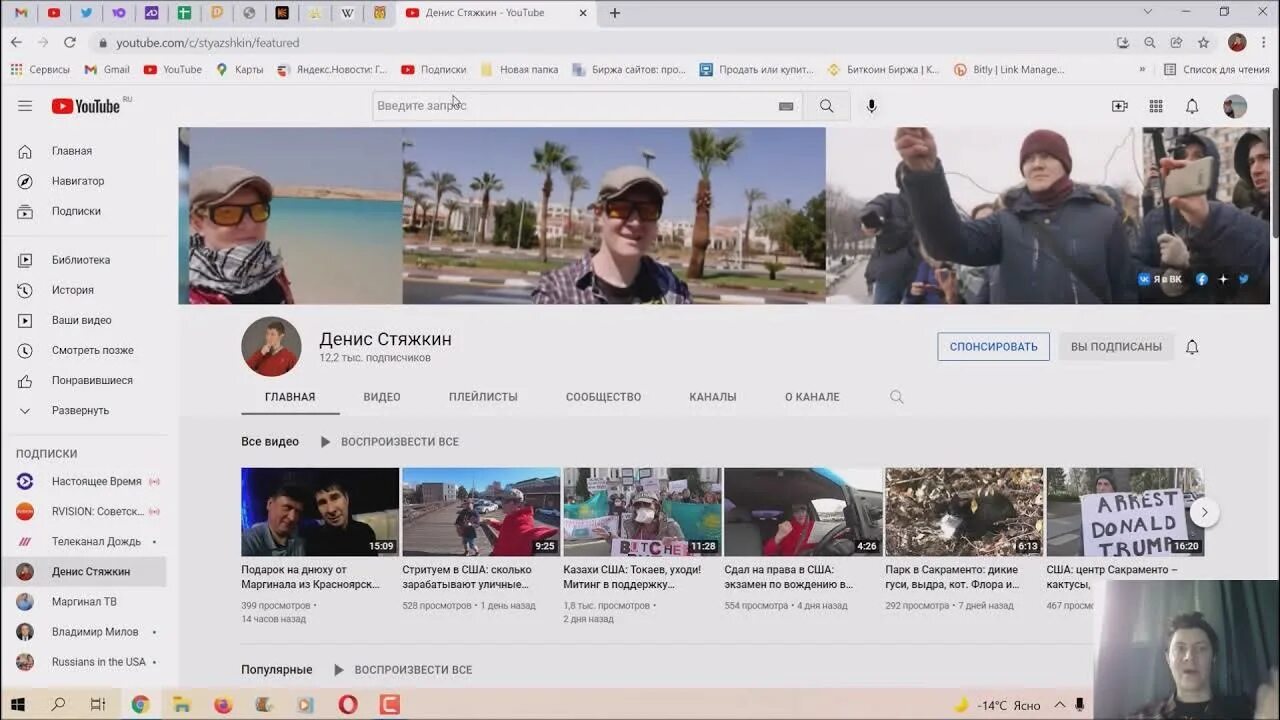Viewport: 1280px width, 720px height.
Task: Switch to the Плейлисты channel tab
Action: (x=483, y=397)
